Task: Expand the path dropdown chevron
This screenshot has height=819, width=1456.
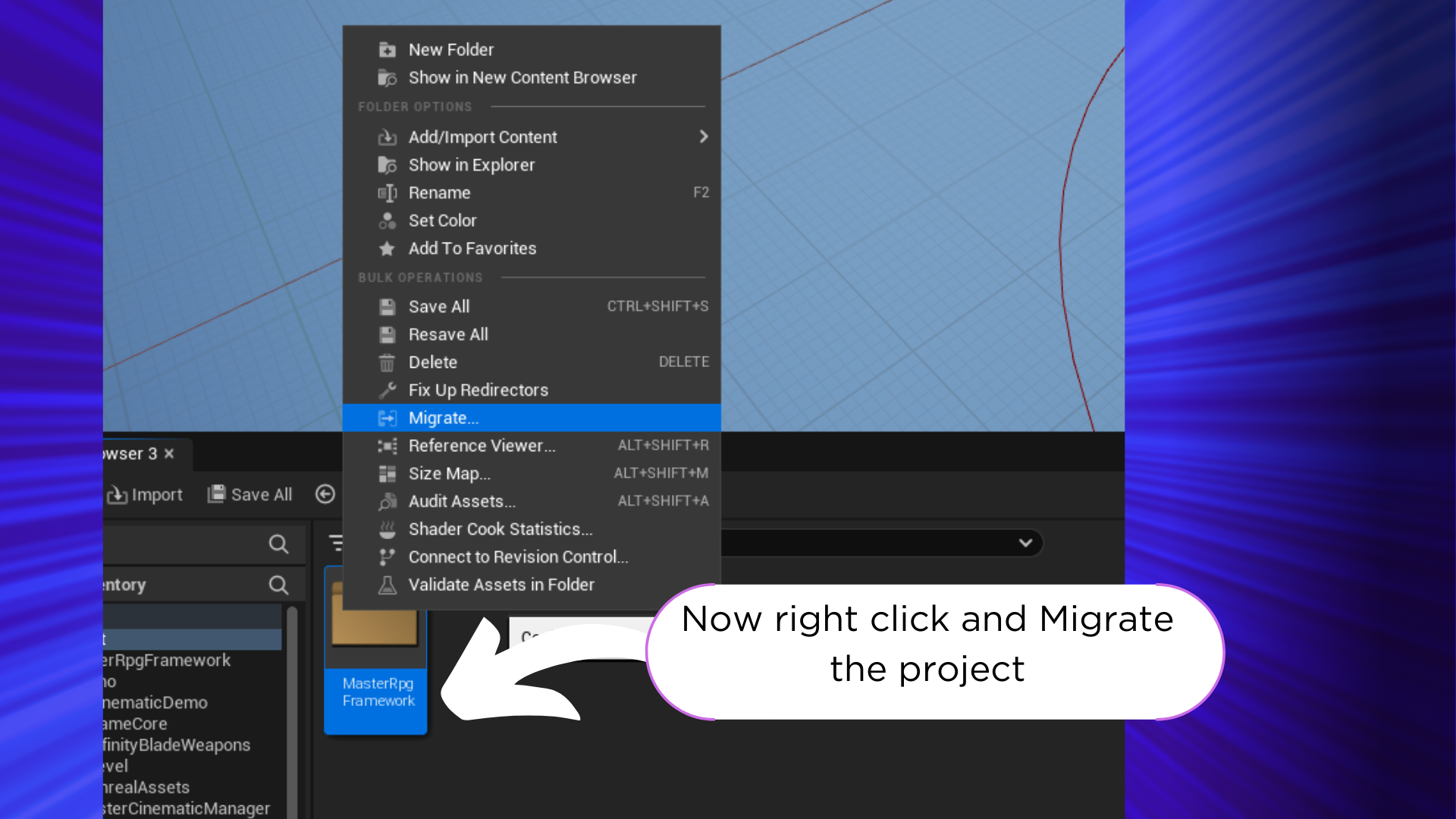Action: click(x=1025, y=543)
